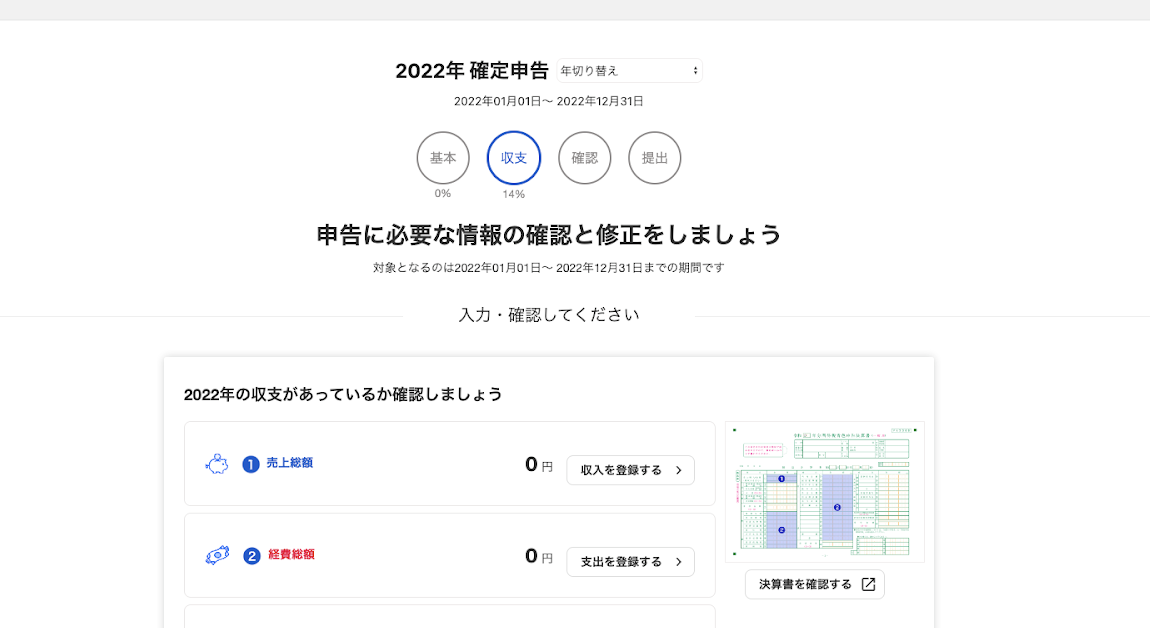Click the 収入を登録する button

pyautogui.click(x=631, y=470)
